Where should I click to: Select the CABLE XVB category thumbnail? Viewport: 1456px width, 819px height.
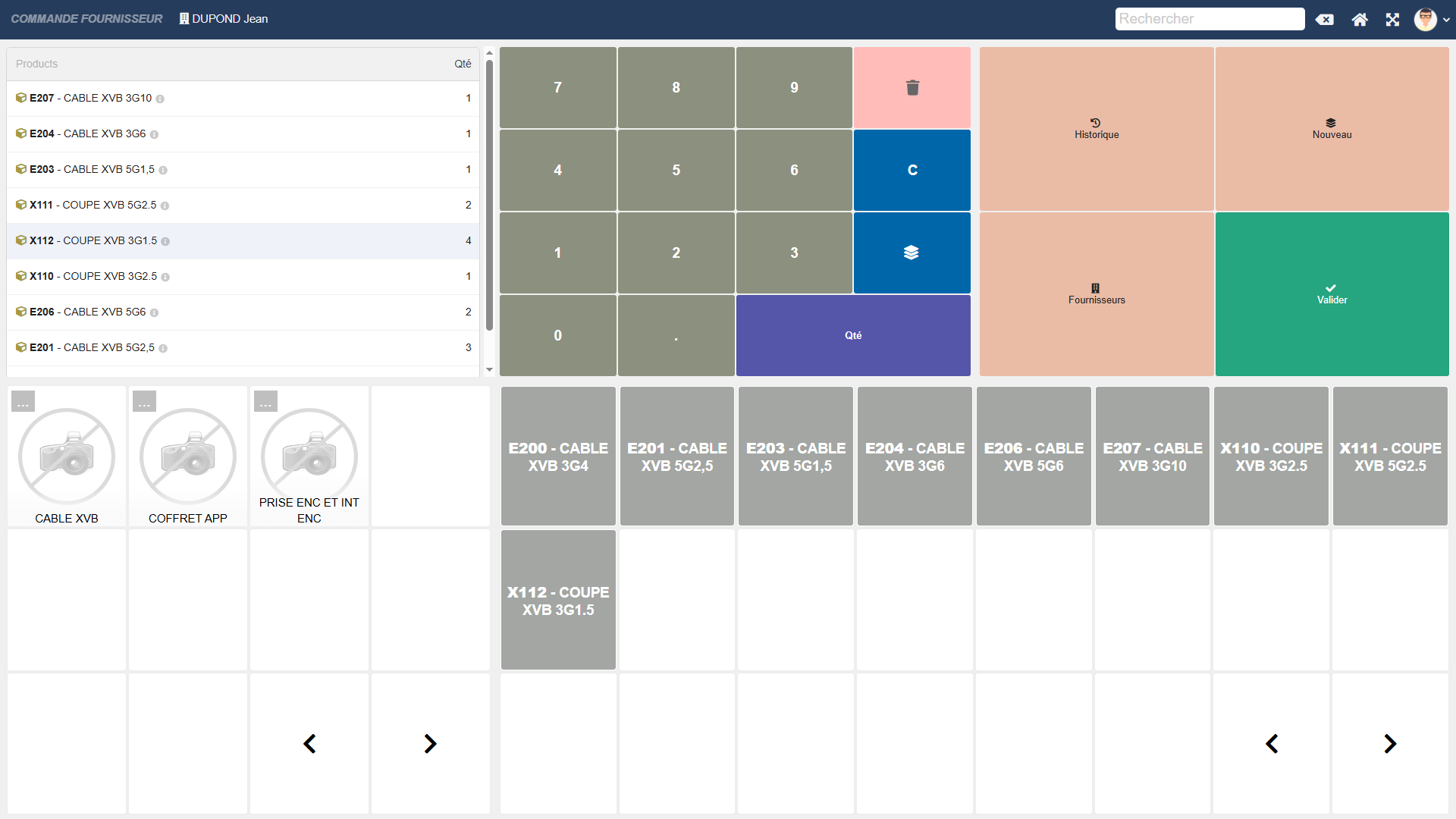coord(67,457)
